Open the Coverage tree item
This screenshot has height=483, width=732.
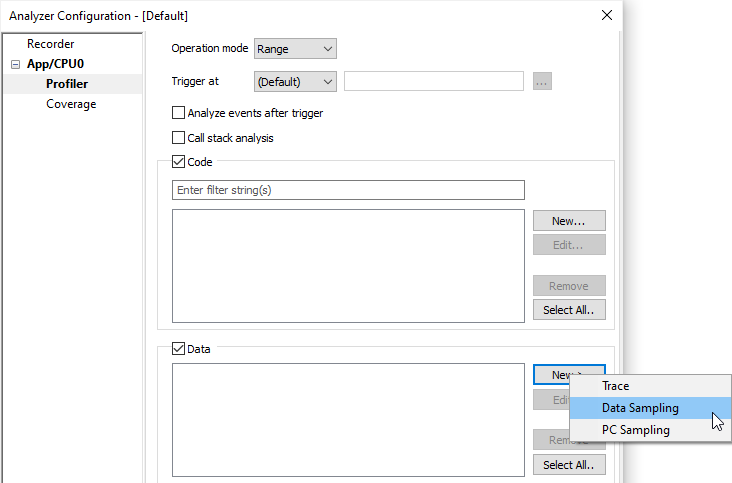click(x=71, y=104)
